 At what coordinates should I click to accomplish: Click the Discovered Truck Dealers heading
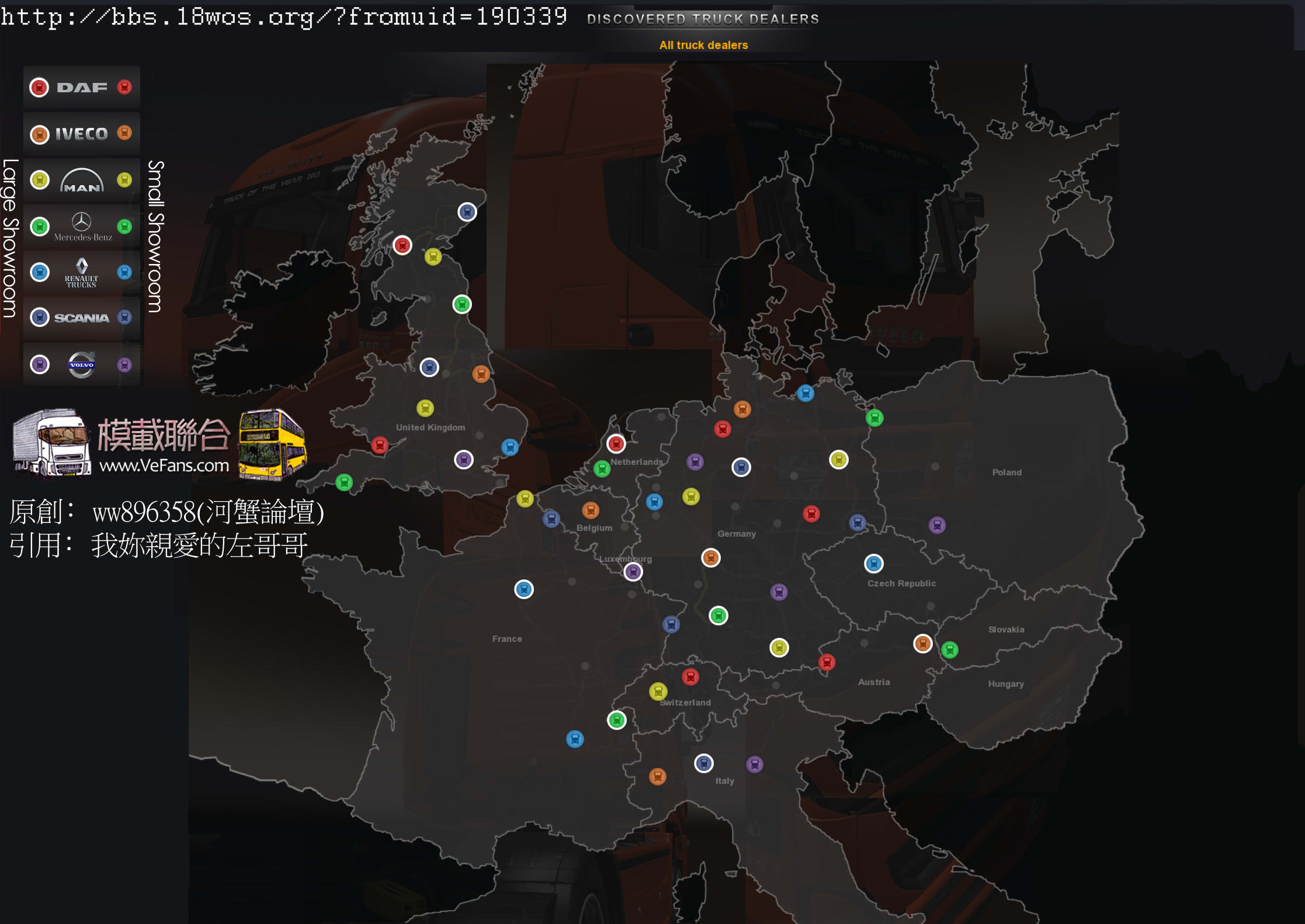click(703, 19)
